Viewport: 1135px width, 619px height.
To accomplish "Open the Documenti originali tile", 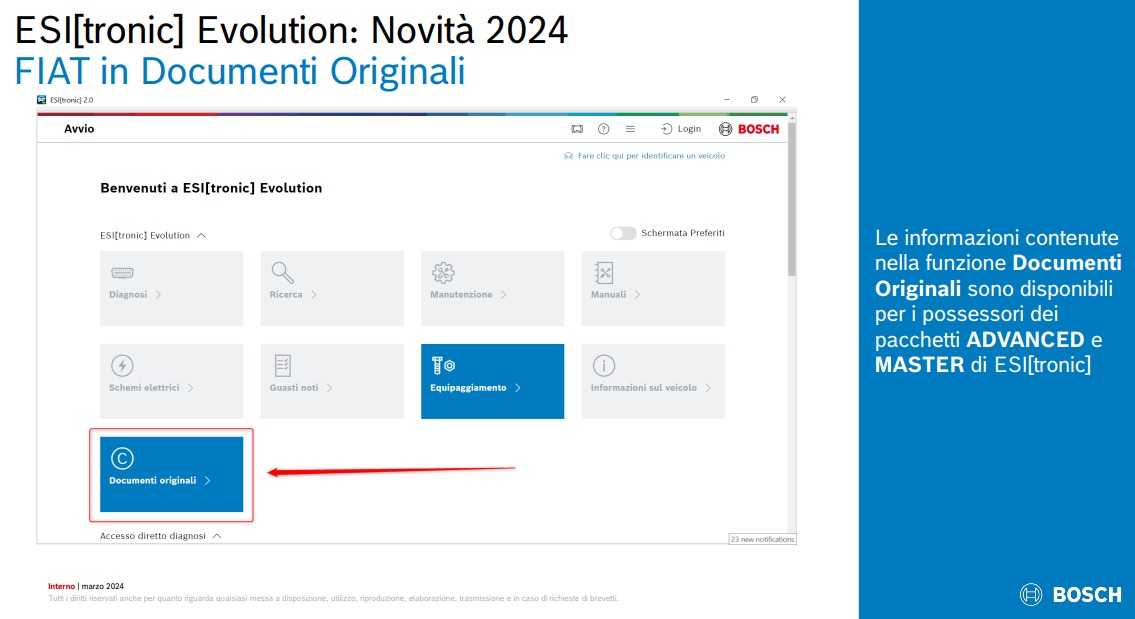I will [172, 474].
